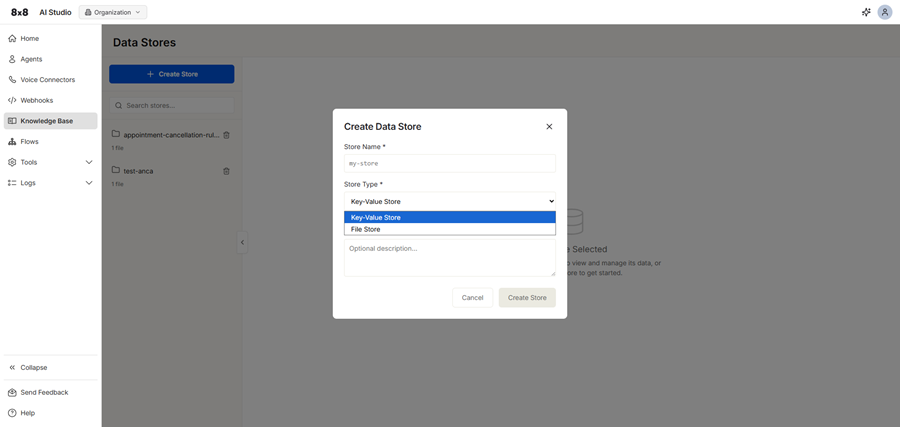Open the Organization selector dropdown
The image size is (900, 427).
click(112, 12)
